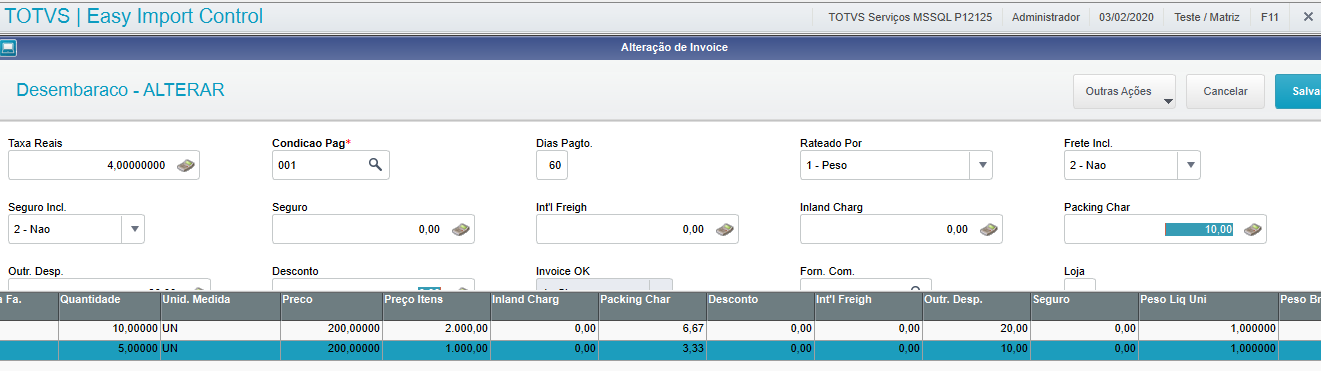Screen dimensions: 1321x371
Task: Click into the Condicao Pag input field
Action: [331, 165]
